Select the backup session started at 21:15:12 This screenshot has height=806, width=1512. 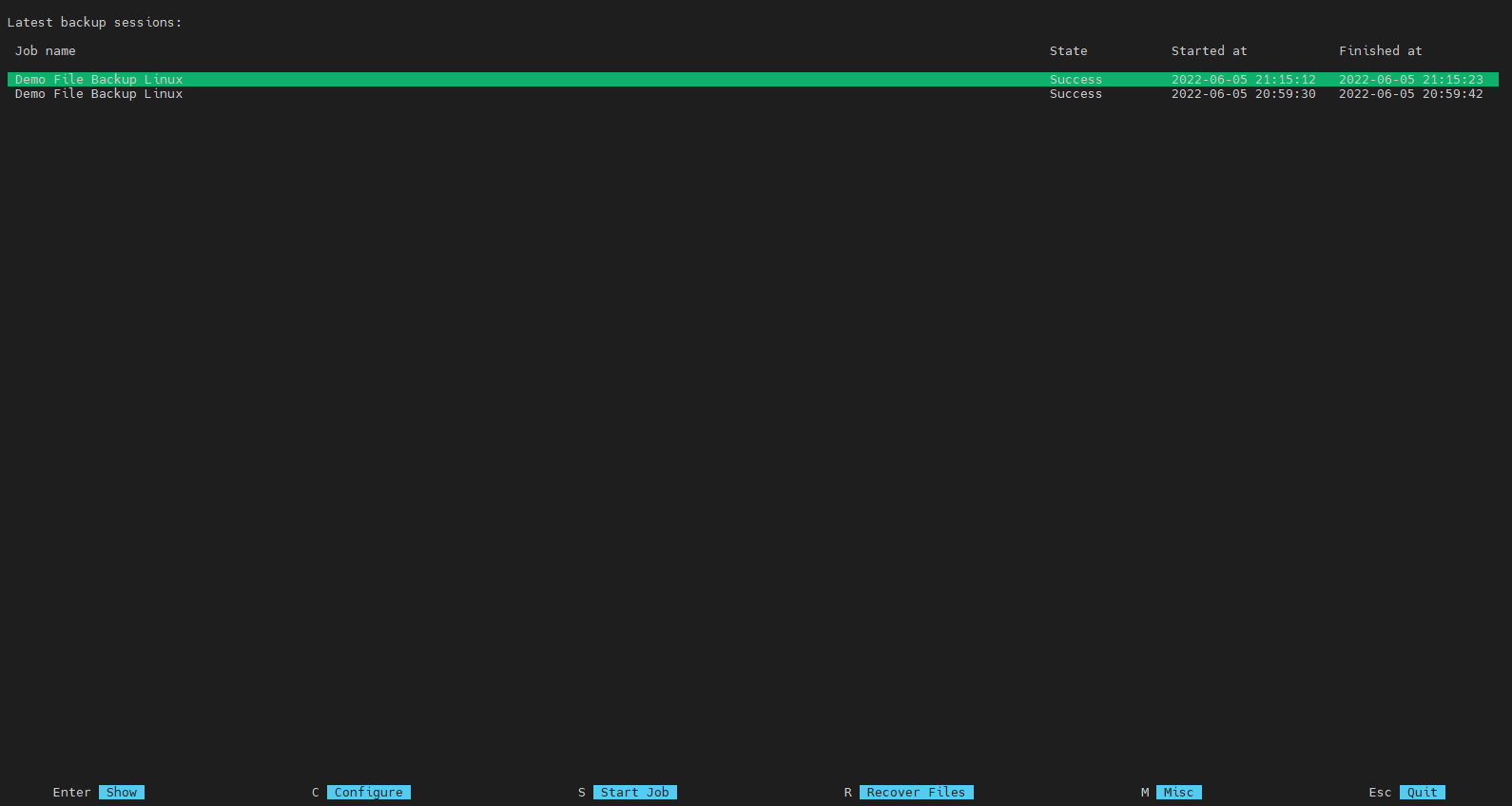[x=753, y=80]
